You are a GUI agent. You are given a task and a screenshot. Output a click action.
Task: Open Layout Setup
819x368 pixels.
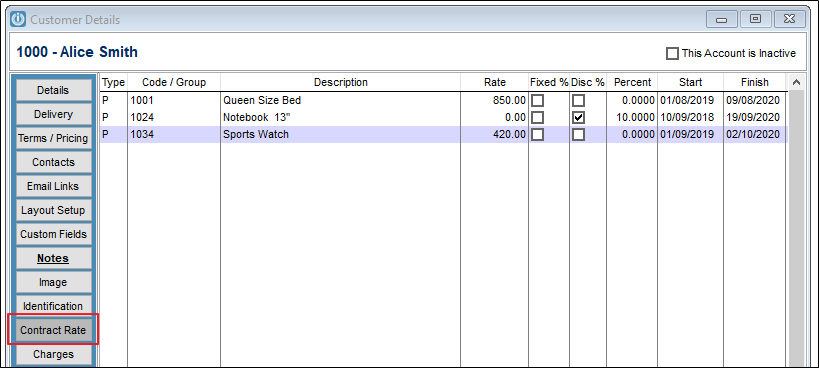[53, 210]
